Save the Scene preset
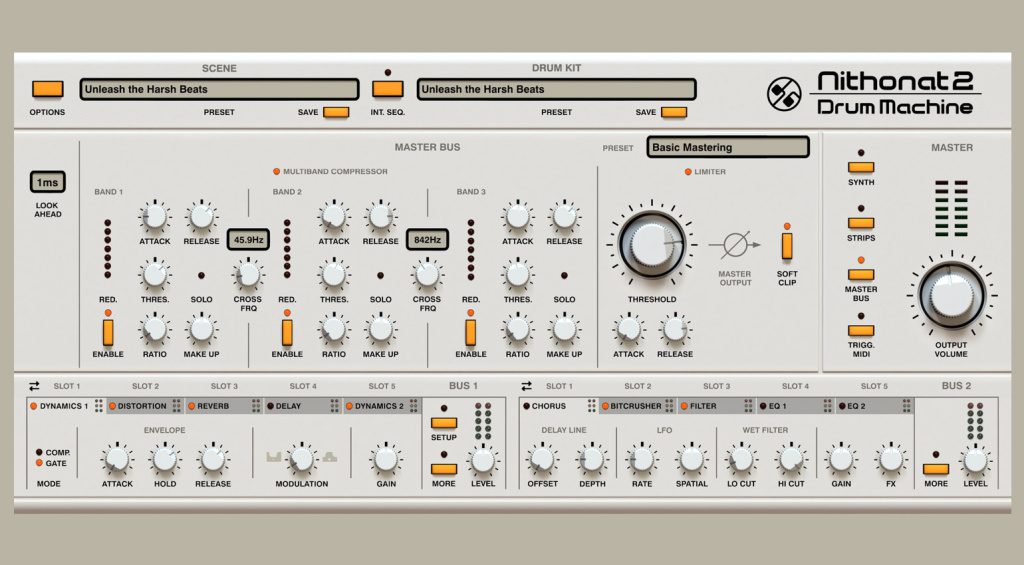1024x565 pixels. (x=336, y=112)
